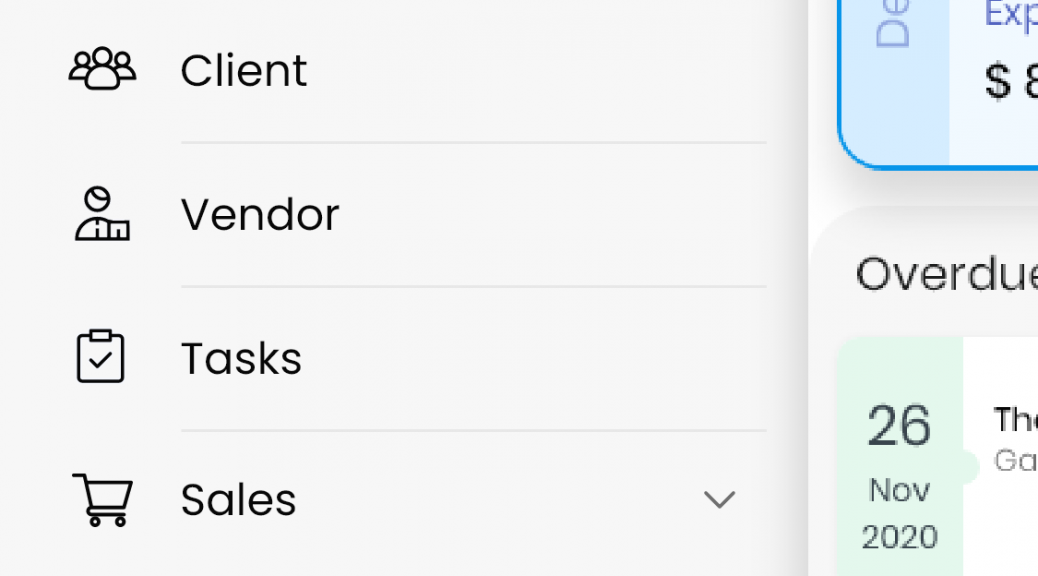This screenshot has width=1038, height=576.
Task: Click the 26 Nov 2020 date badge
Action: coord(900,457)
